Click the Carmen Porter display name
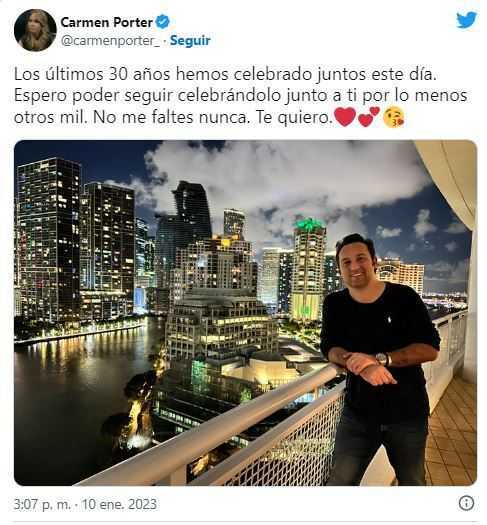This screenshot has width=487, height=525. pyautogui.click(x=107, y=22)
